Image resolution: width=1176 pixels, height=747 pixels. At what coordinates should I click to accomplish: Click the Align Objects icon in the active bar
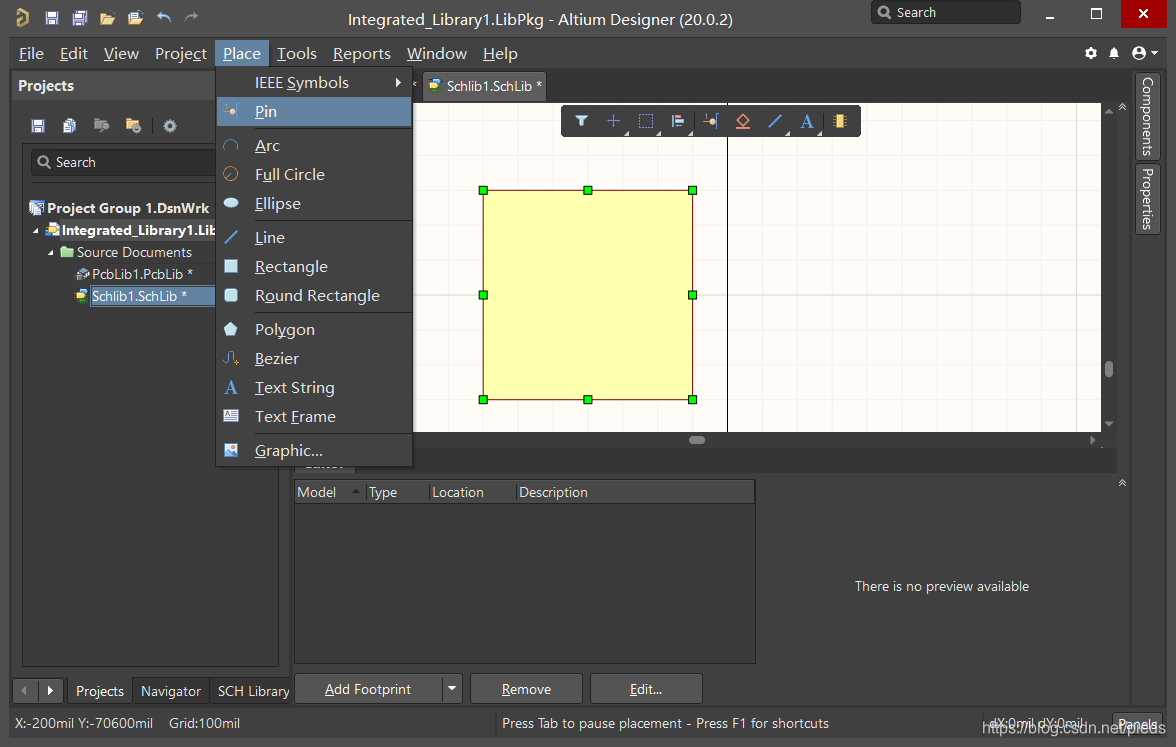[x=678, y=121]
